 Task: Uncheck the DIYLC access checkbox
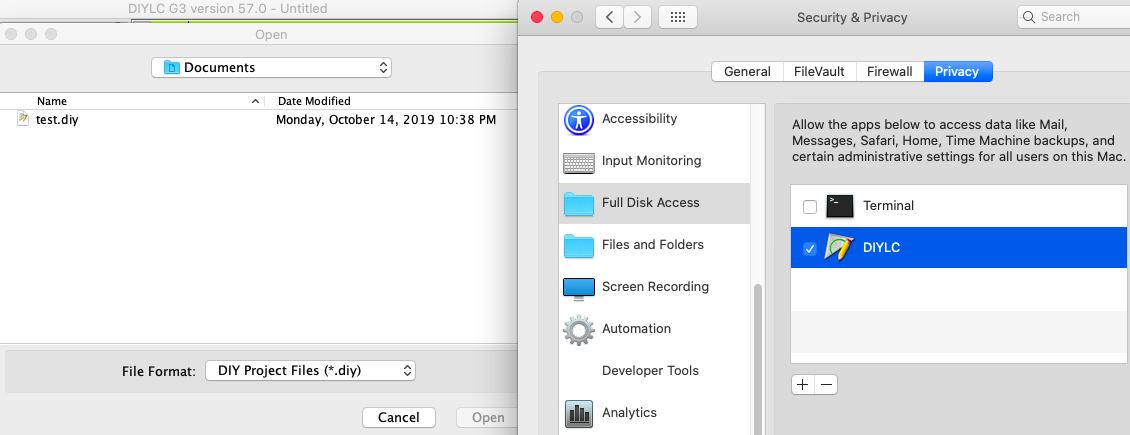pyautogui.click(x=810, y=248)
